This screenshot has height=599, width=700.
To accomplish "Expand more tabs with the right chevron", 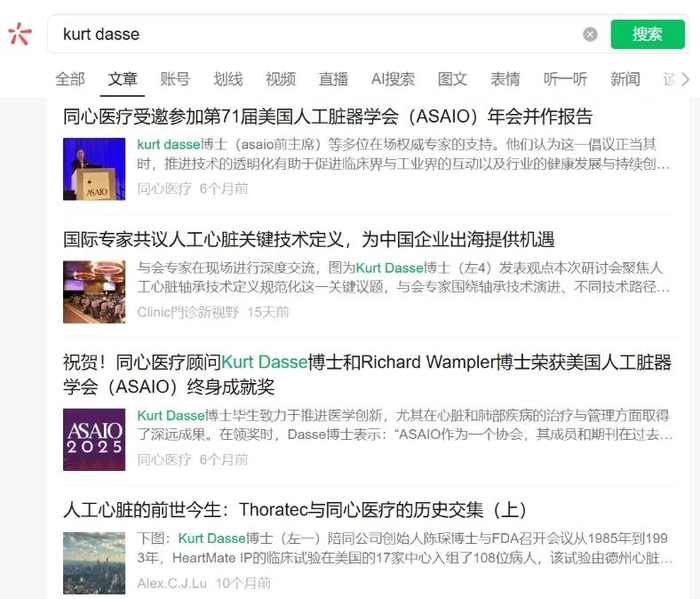I will [685, 79].
